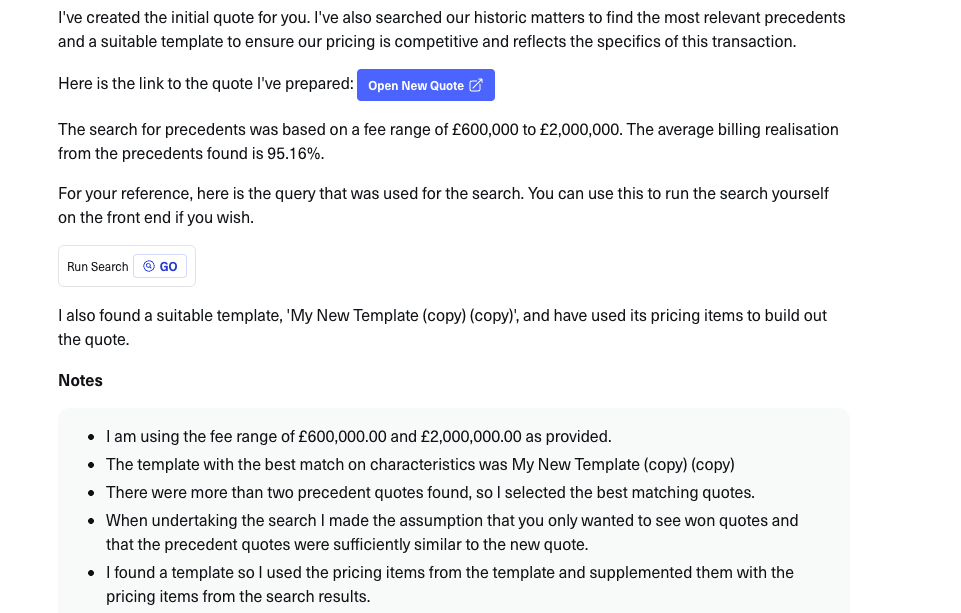
Task: Click the first note about the fee range
Action: point(358,436)
